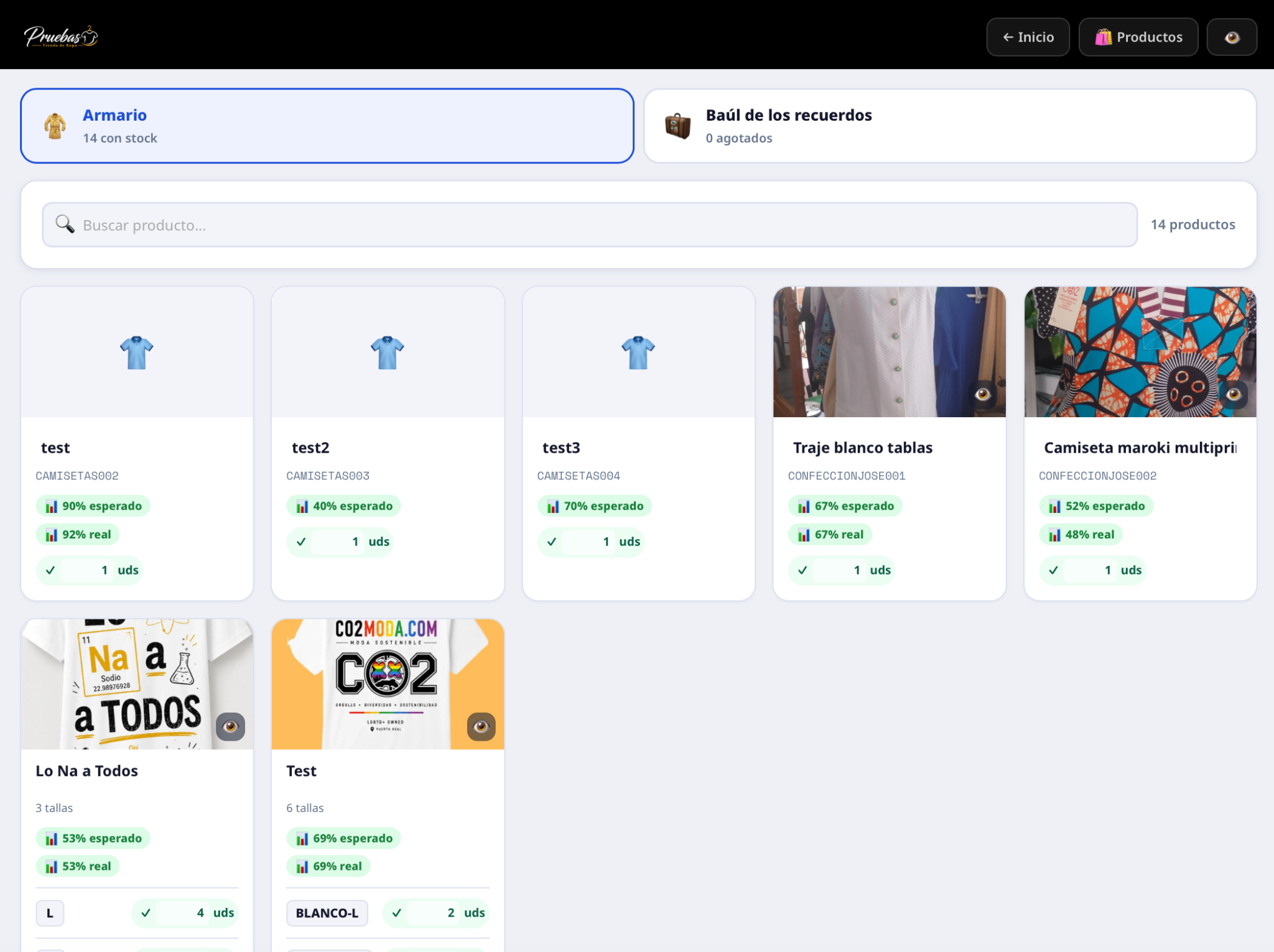Open the Traje blanco tablas title
Screen dimensions: 1274x952
click(x=863, y=448)
